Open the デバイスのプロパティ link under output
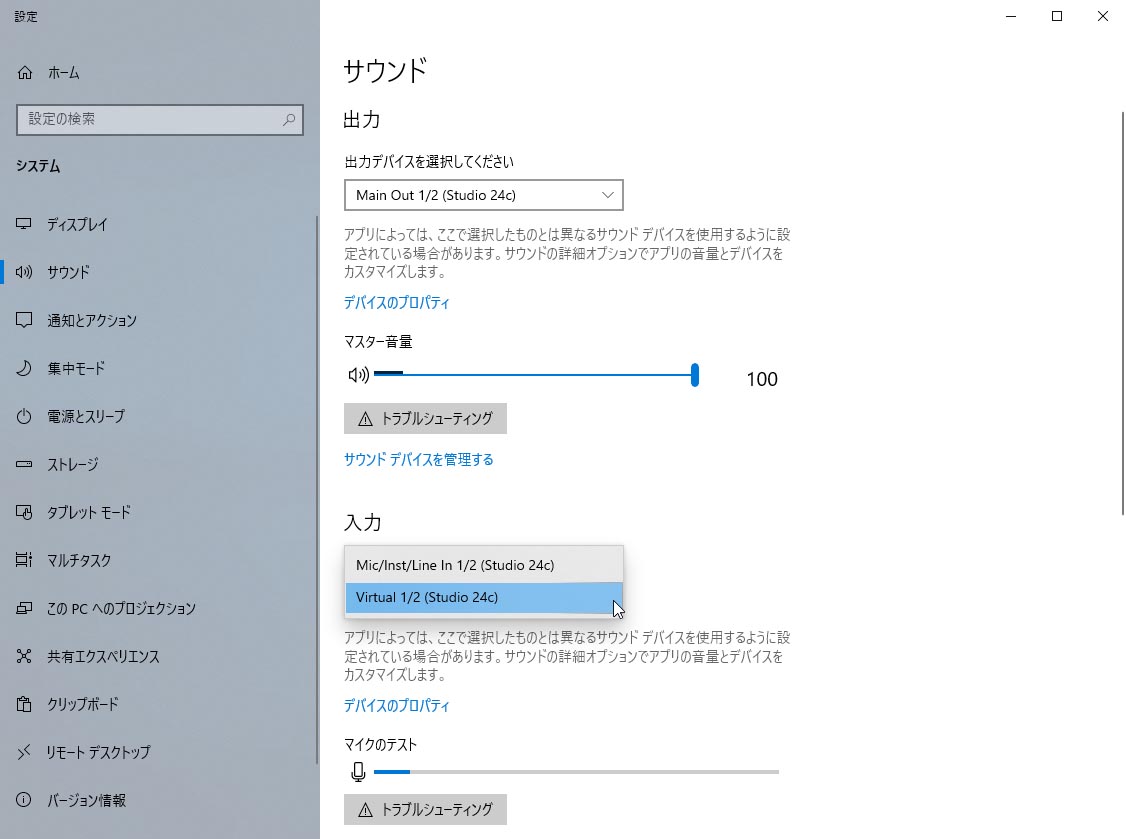 click(396, 302)
